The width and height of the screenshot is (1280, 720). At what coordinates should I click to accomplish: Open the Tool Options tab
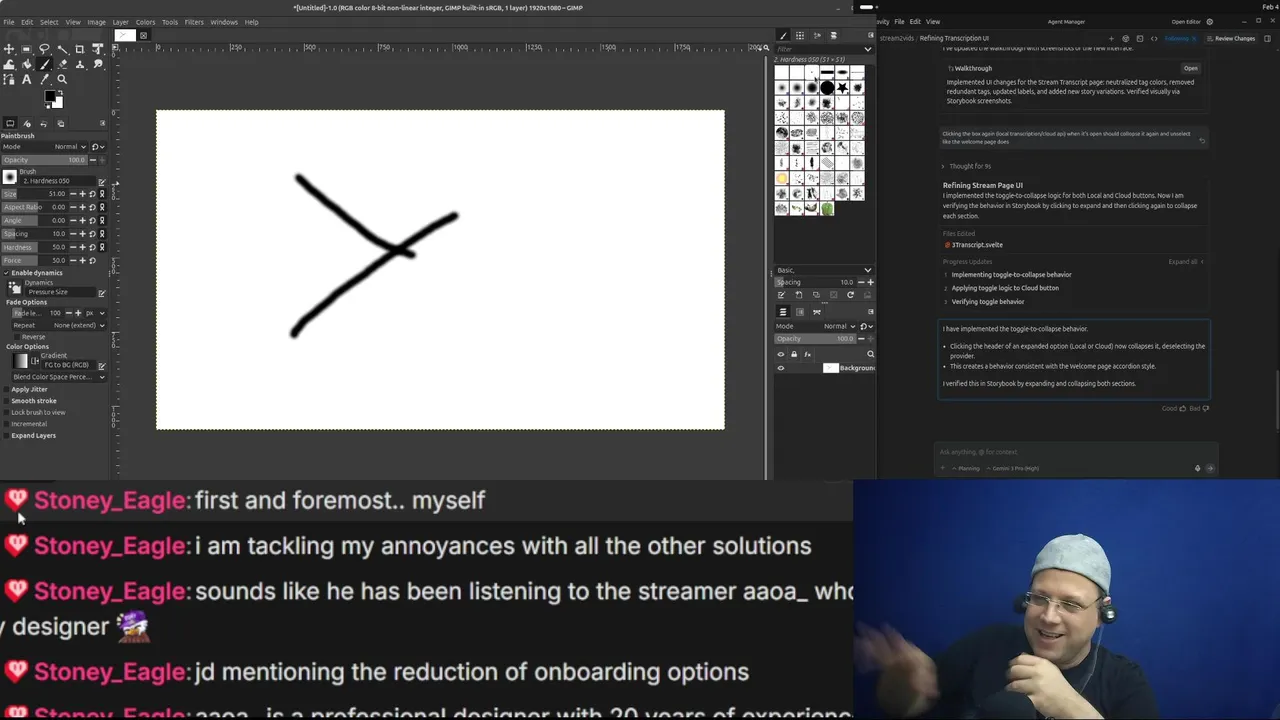pyautogui.click(x=10, y=123)
